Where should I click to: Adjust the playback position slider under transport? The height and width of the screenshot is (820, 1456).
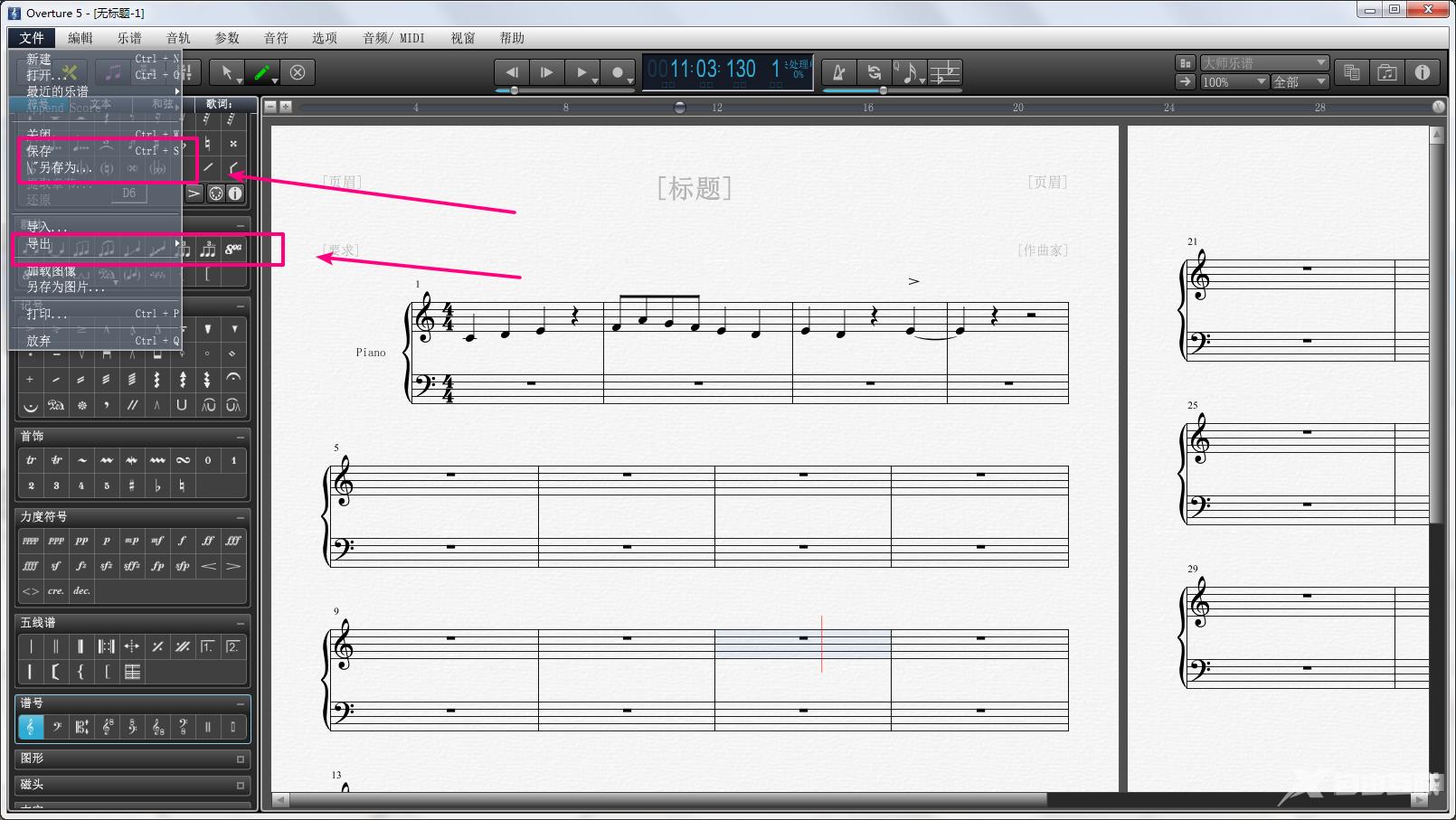[515, 90]
